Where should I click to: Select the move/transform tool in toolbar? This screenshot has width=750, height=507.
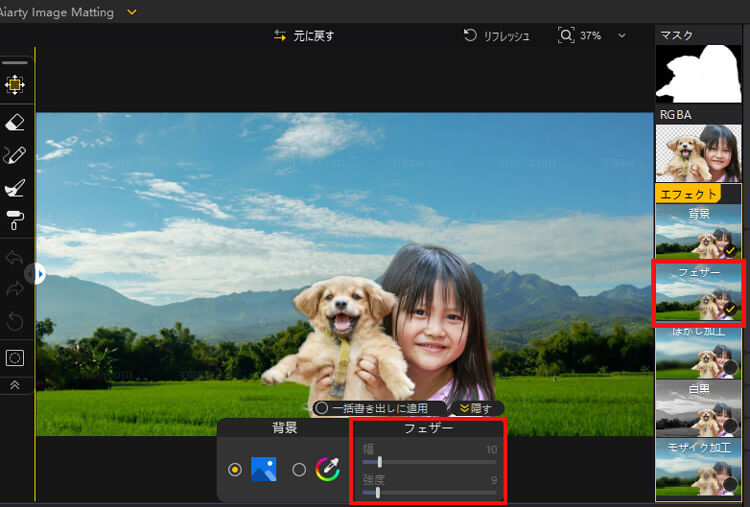point(15,85)
